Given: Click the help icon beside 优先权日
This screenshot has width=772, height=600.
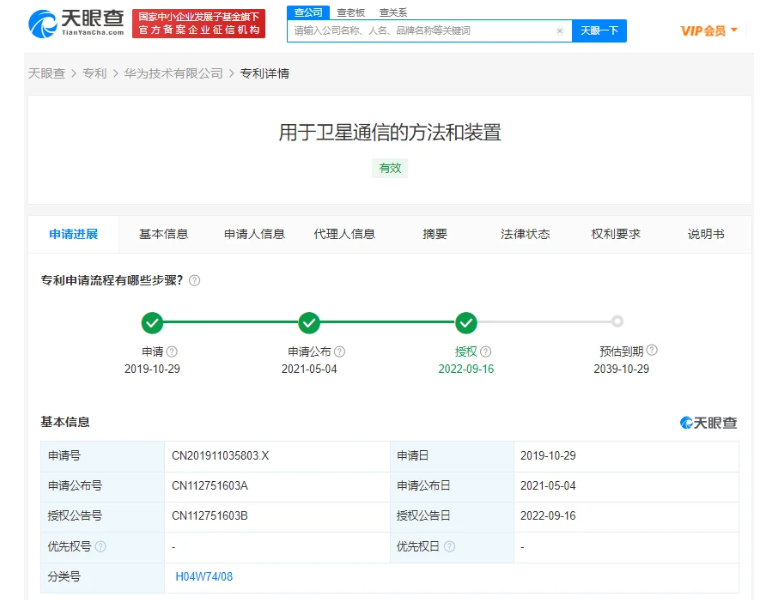Looking at the screenshot, I should click(450, 546).
